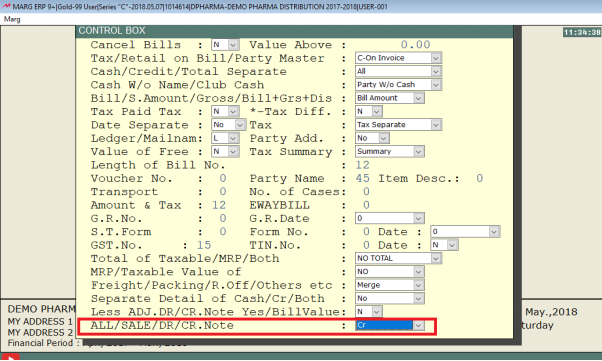The image size is (602, 361).
Task: Open the ALL/SALE/DR/CR.Note Cr dropdown arrow
Action: (x=418, y=325)
